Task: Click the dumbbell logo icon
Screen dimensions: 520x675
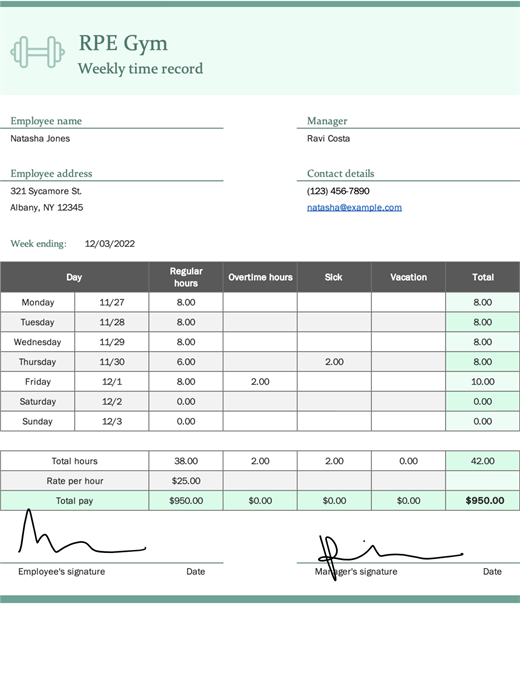Action: click(38, 52)
